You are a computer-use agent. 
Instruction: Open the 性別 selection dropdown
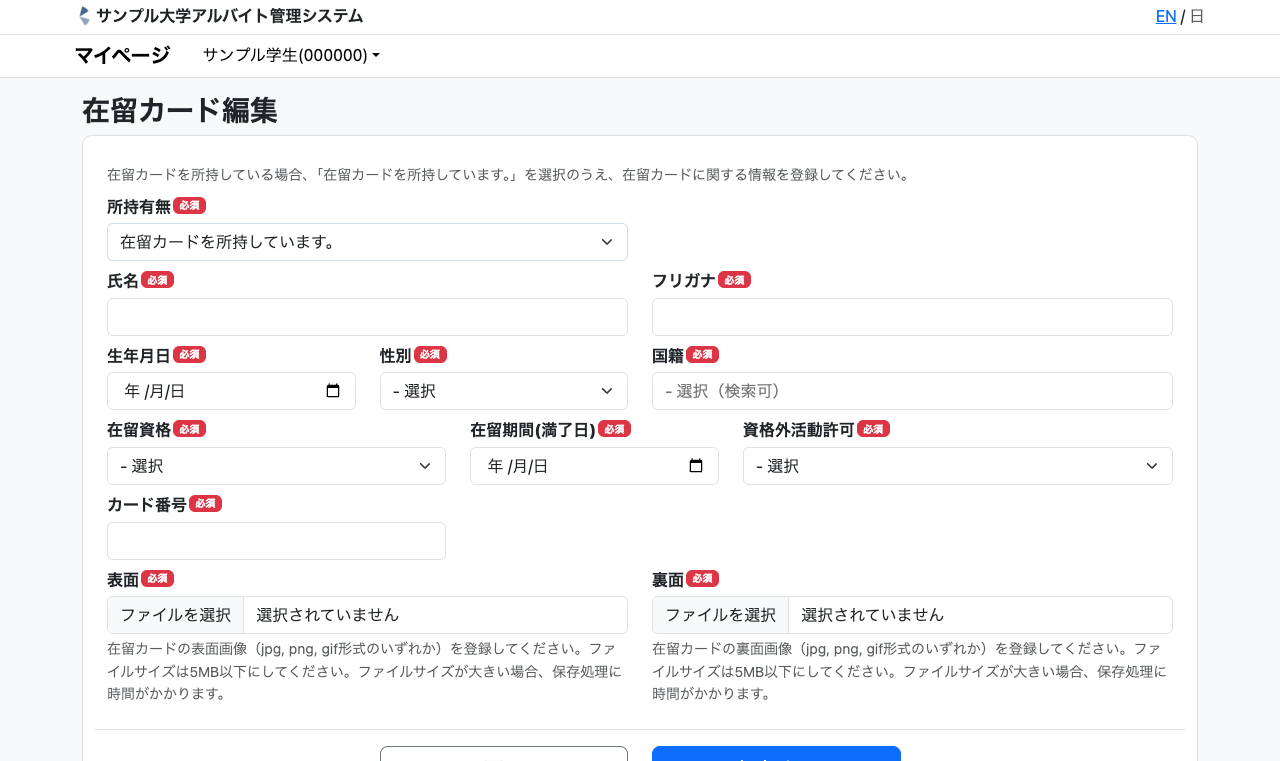503,391
